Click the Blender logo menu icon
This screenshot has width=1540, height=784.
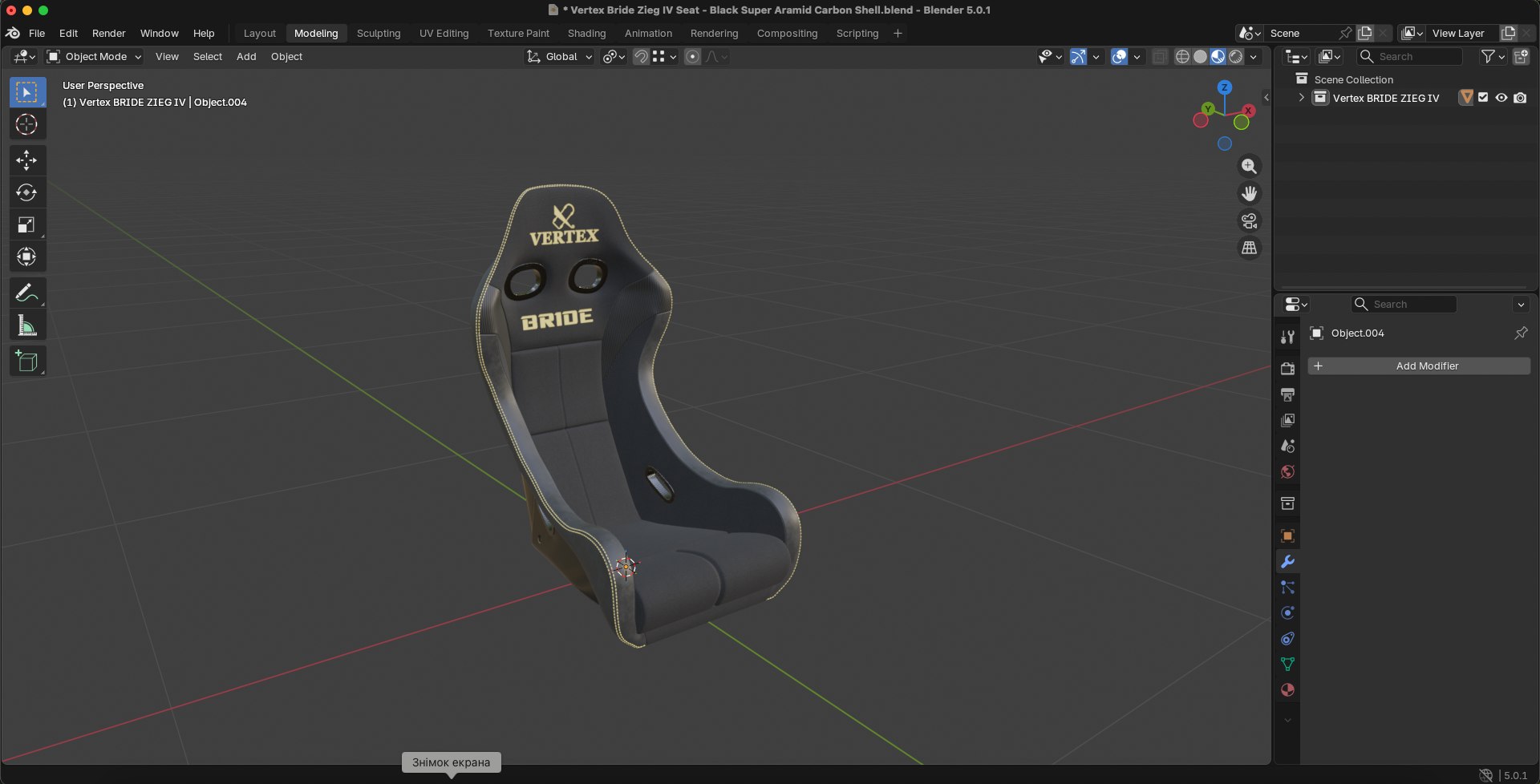click(x=13, y=33)
